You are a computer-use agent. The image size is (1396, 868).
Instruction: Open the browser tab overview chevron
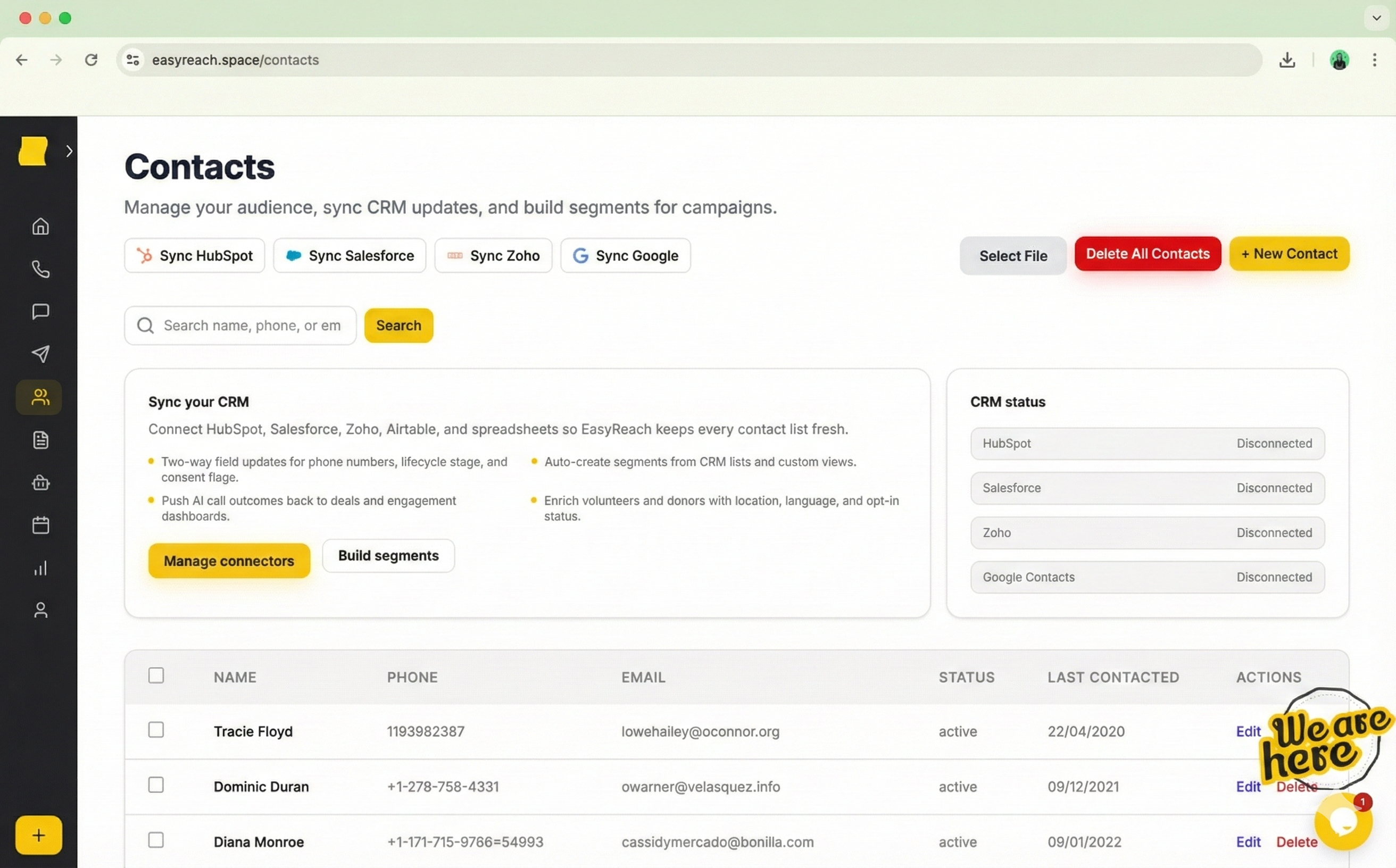click(x=1376, y=18)
